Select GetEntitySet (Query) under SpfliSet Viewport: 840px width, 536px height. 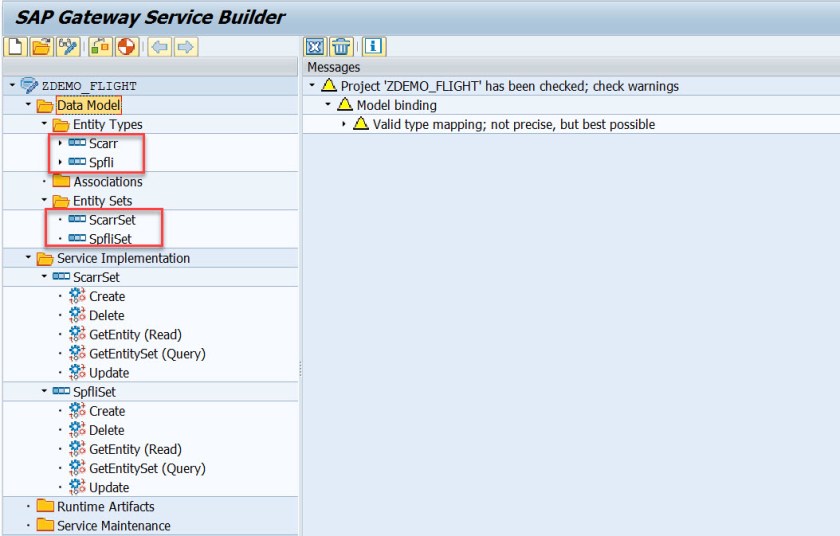[x=147, y=469]
